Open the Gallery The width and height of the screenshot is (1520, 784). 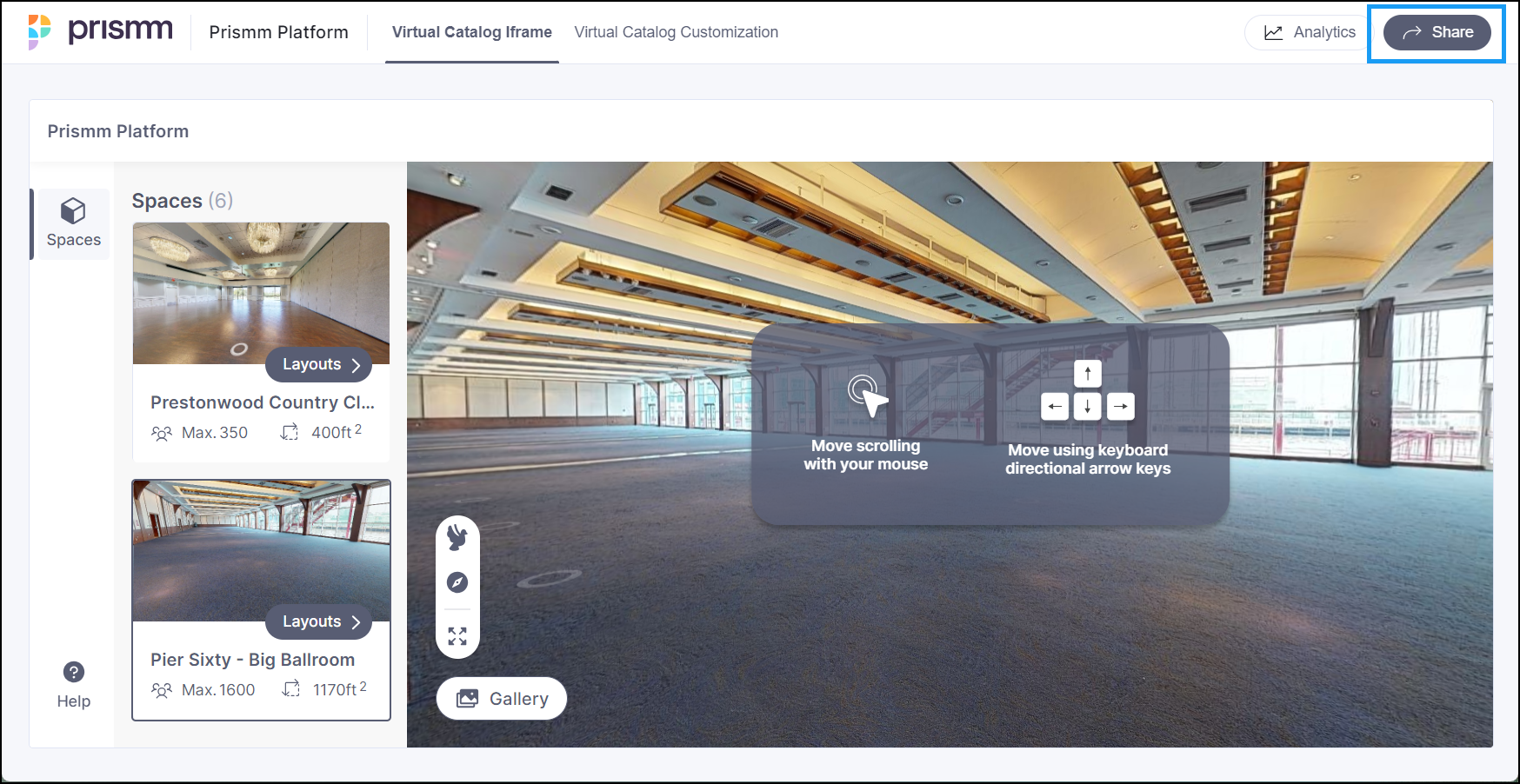click(502, 699)
